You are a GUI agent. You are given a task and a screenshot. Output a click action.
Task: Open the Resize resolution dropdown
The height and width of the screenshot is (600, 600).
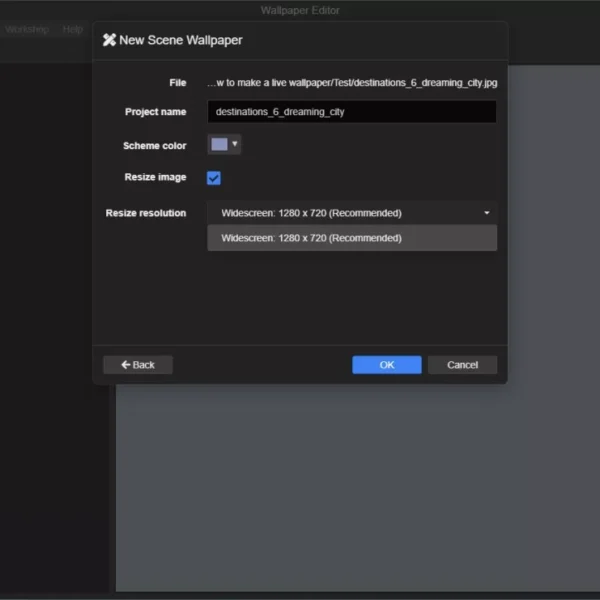pos(351,213)
